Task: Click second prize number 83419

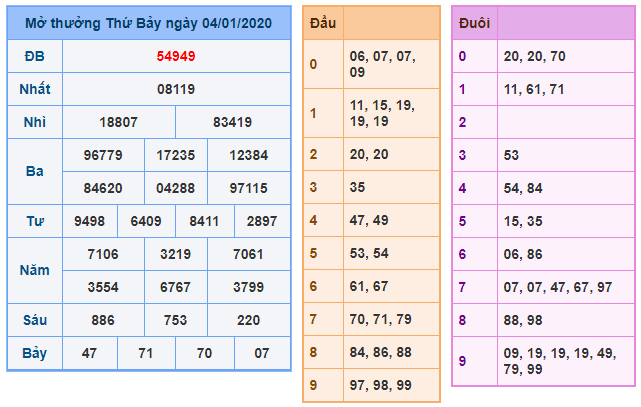Action: pyautogui.click(x=233, y=122)
